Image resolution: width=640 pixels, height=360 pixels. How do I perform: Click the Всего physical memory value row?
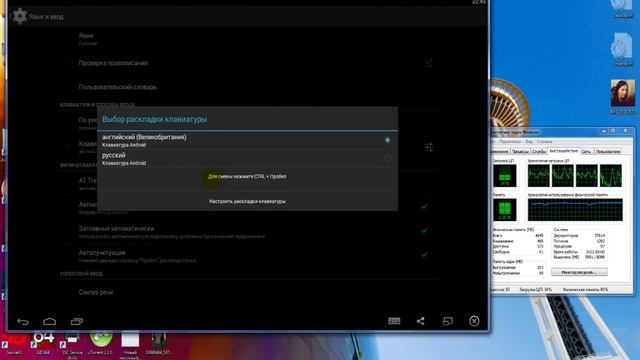click(x=518, y=236)
